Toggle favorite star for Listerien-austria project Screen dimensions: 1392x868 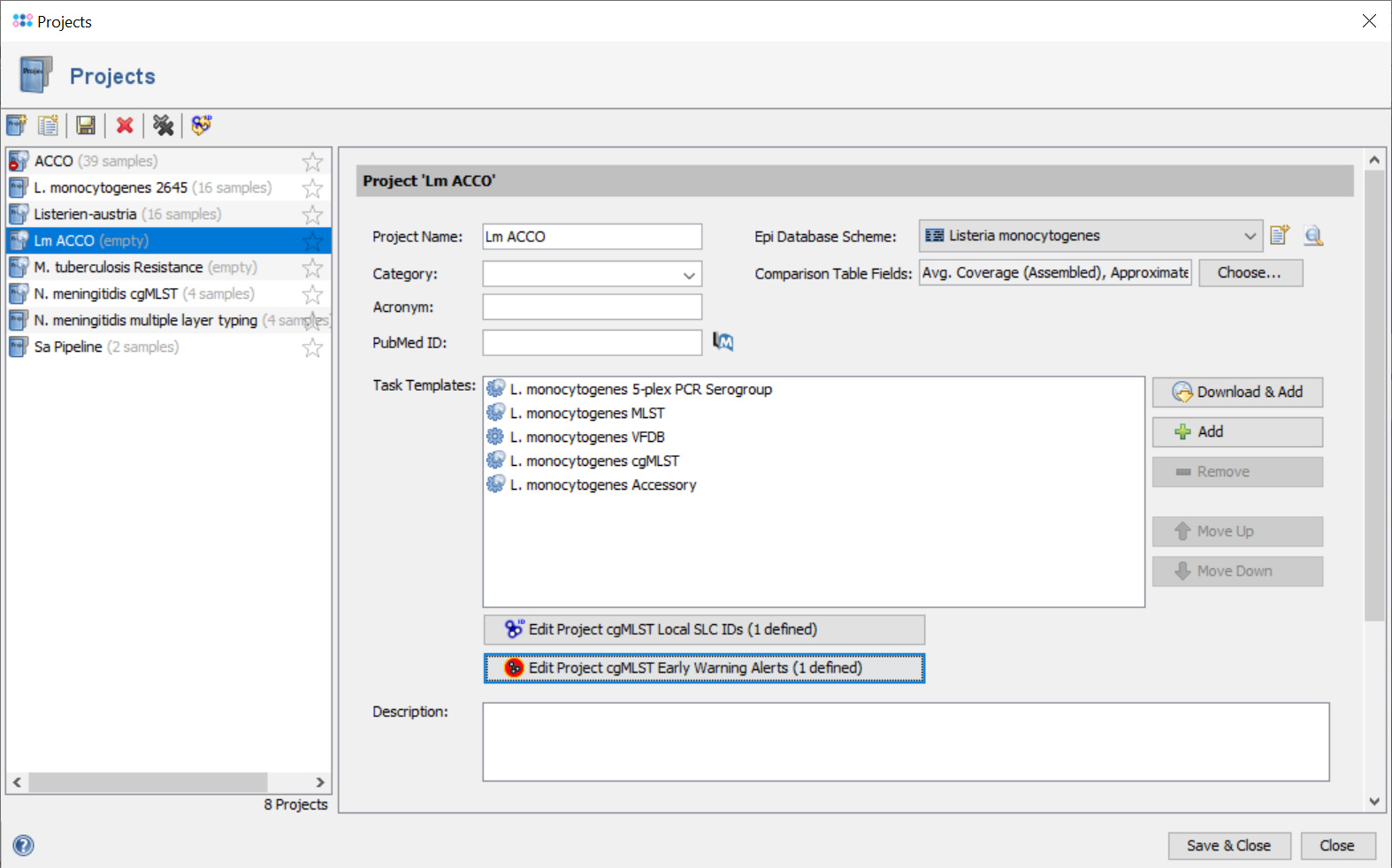[x=312, y=215]
